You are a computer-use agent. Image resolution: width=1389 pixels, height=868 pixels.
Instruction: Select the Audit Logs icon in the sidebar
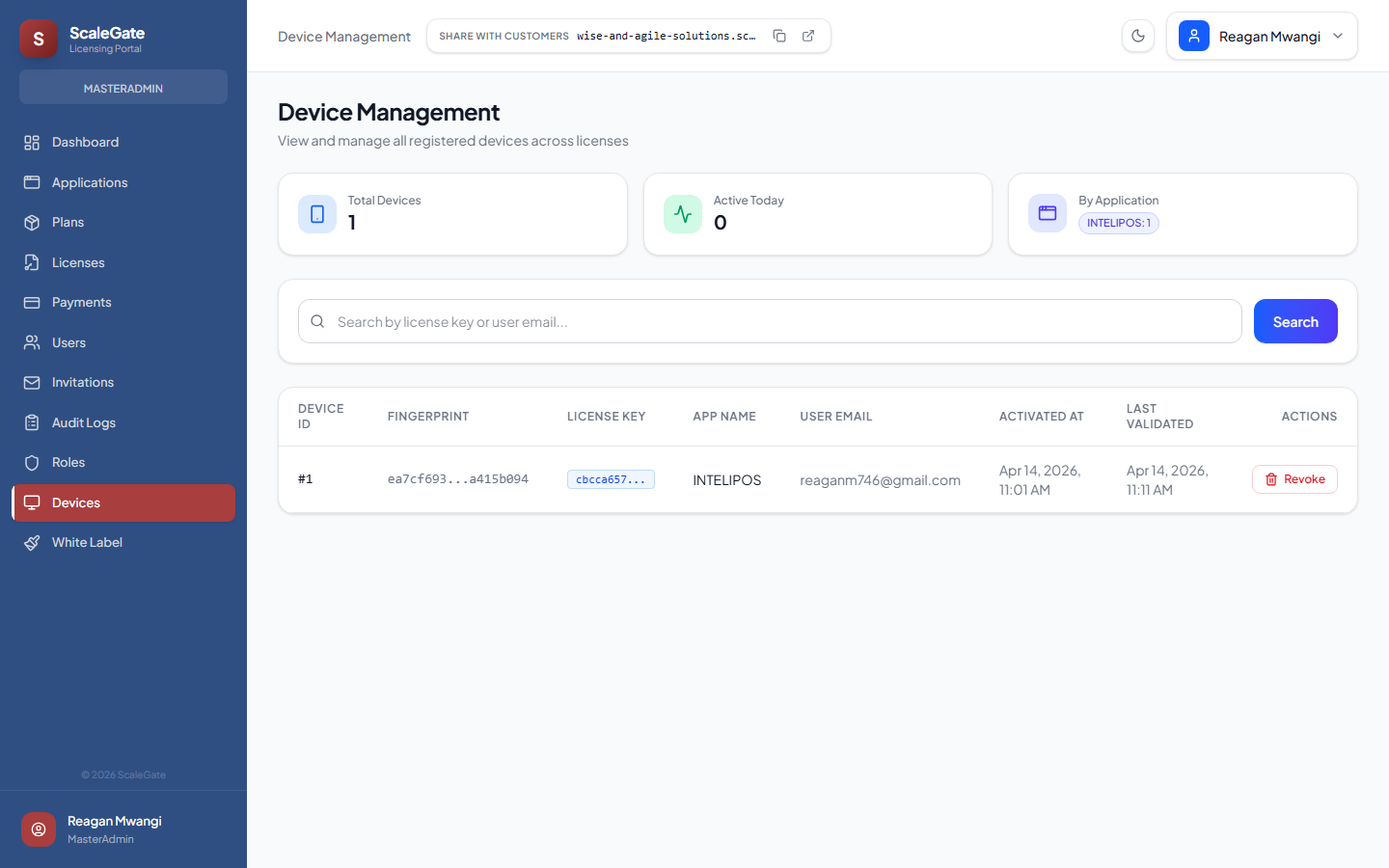pos(32,421)
